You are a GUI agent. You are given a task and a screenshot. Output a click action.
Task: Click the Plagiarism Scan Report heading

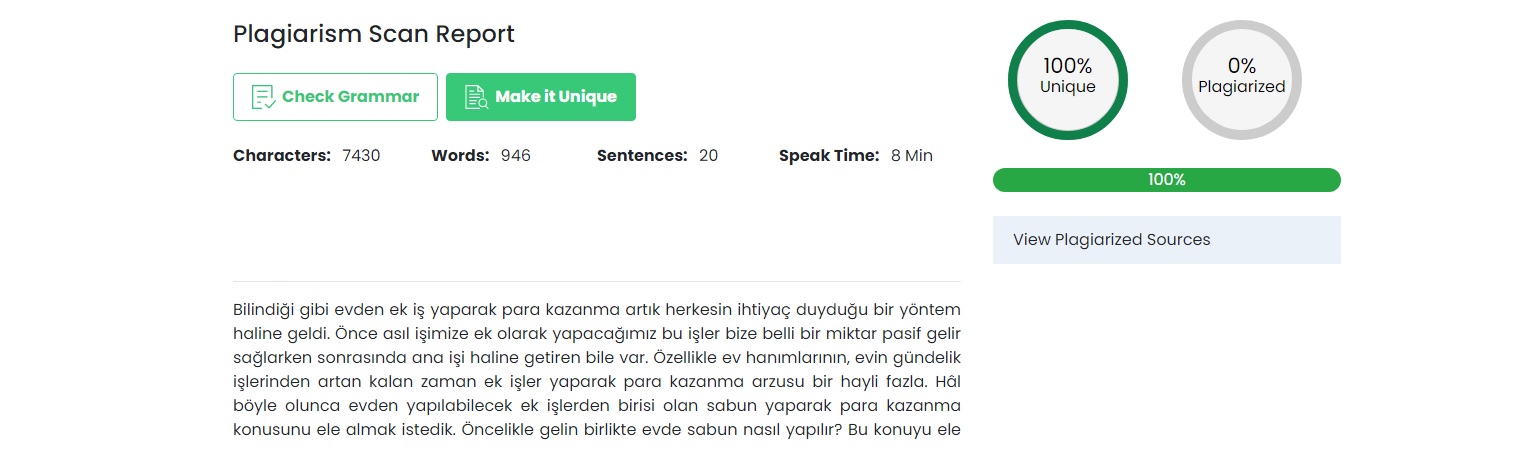374,34
